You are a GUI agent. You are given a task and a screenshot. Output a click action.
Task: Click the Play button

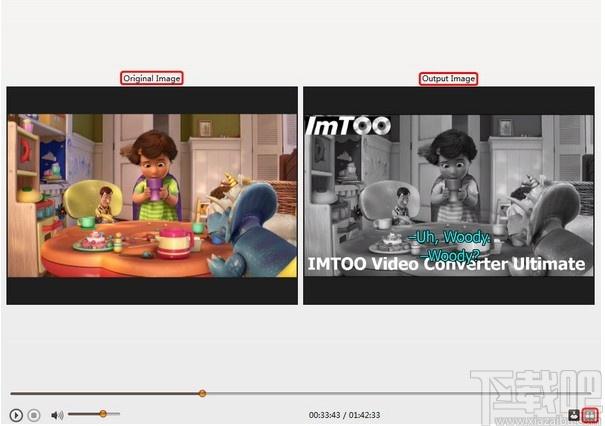(x=16, y=415)
